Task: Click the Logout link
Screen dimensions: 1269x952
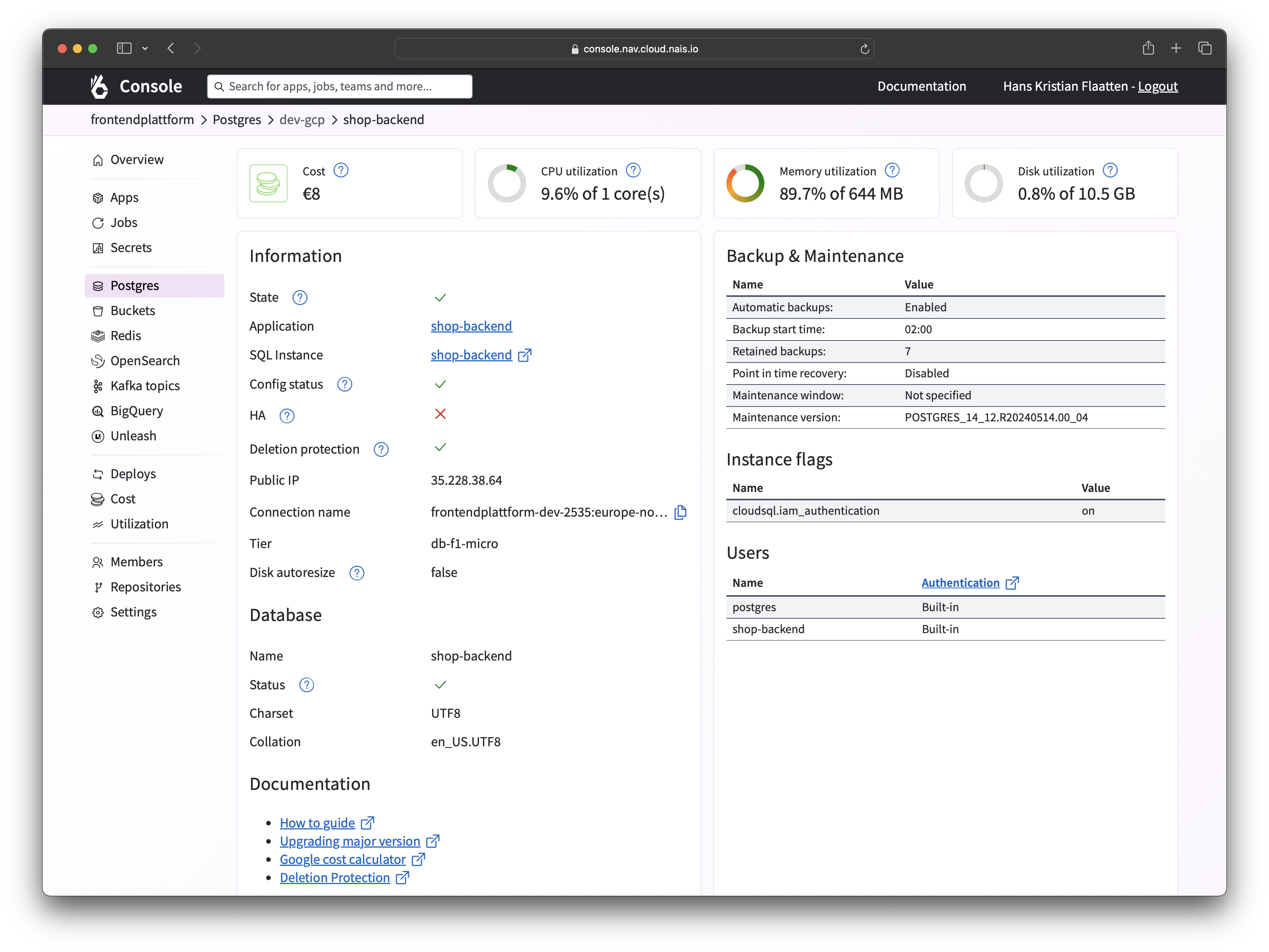Action: [1158, 86]
